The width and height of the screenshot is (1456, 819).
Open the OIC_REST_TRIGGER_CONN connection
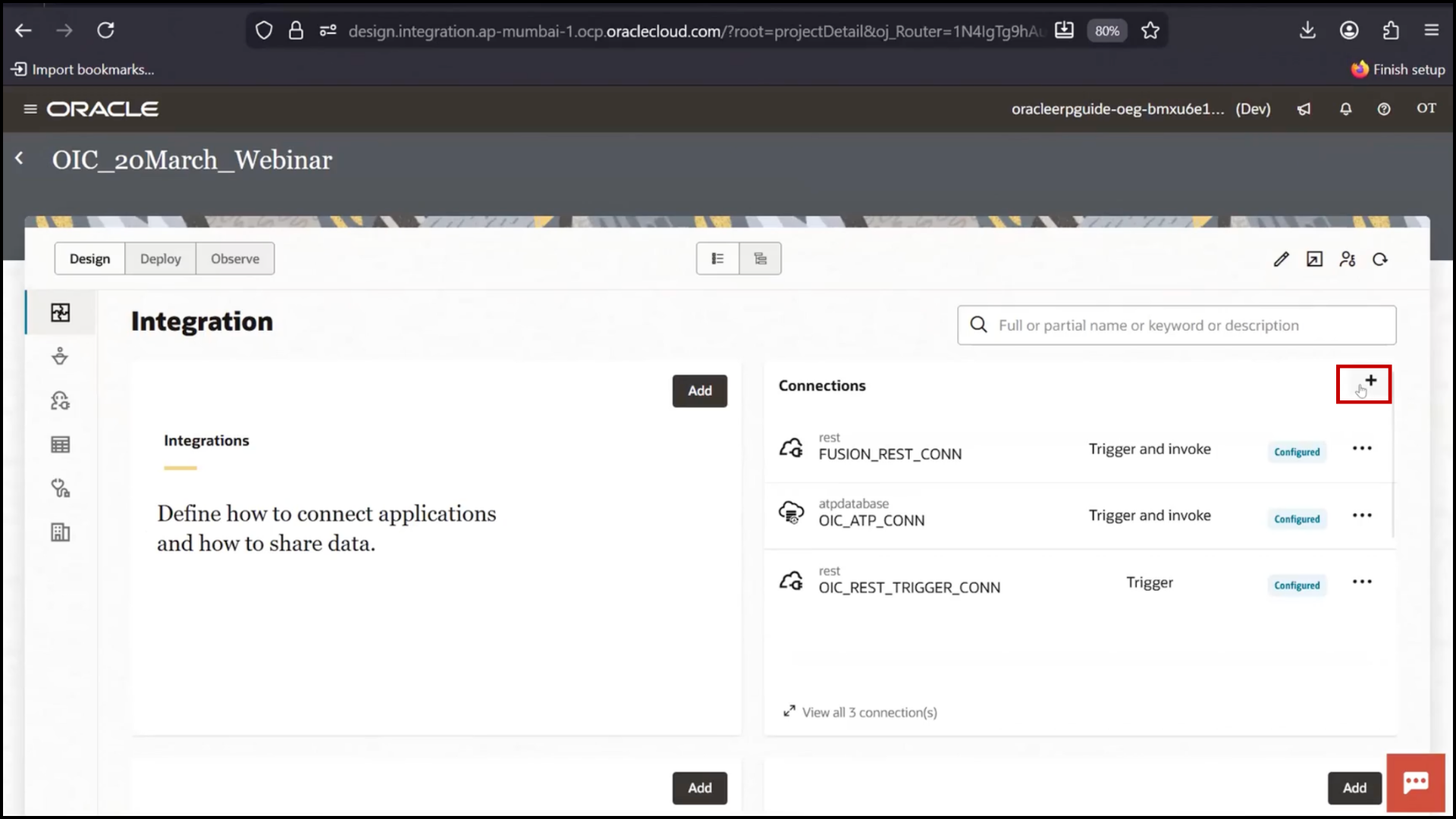click(x=909, y=588)
